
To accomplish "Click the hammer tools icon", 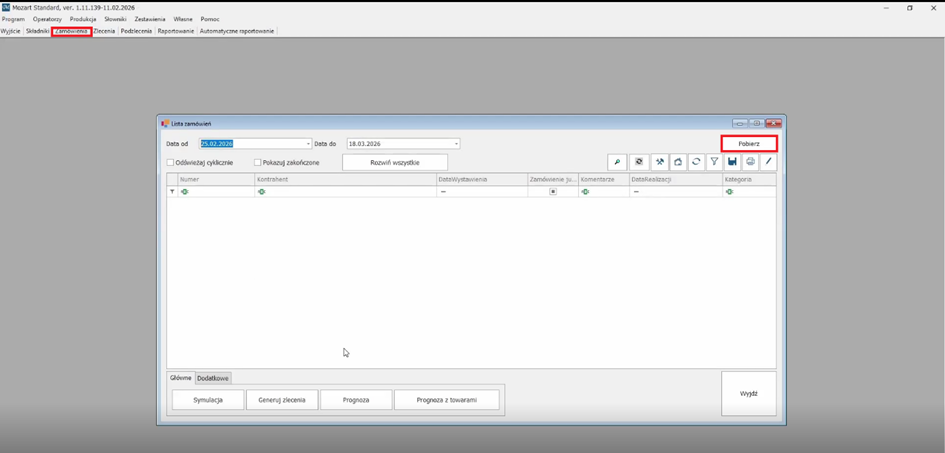I will point(659,162).
